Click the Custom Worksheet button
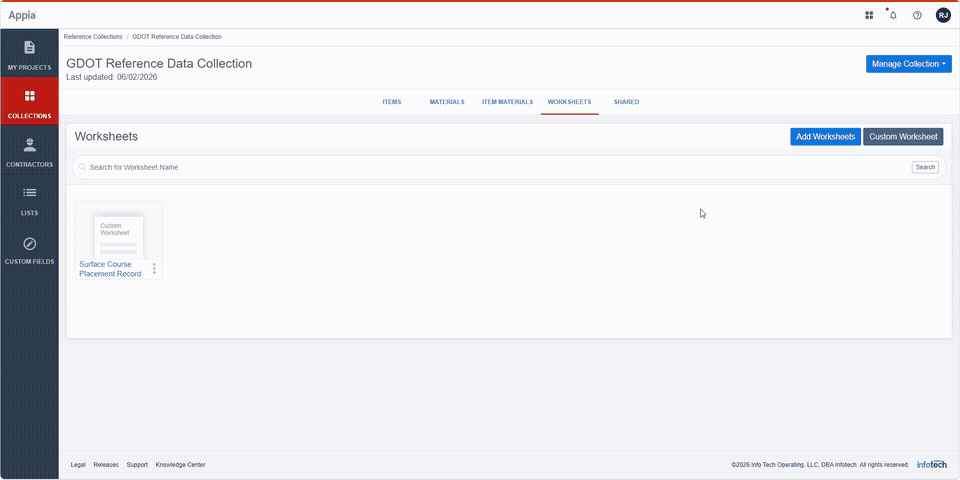Image resolution: width=960 pixels, height=480 pixels. pyautogui.click(x=903, y=137)
